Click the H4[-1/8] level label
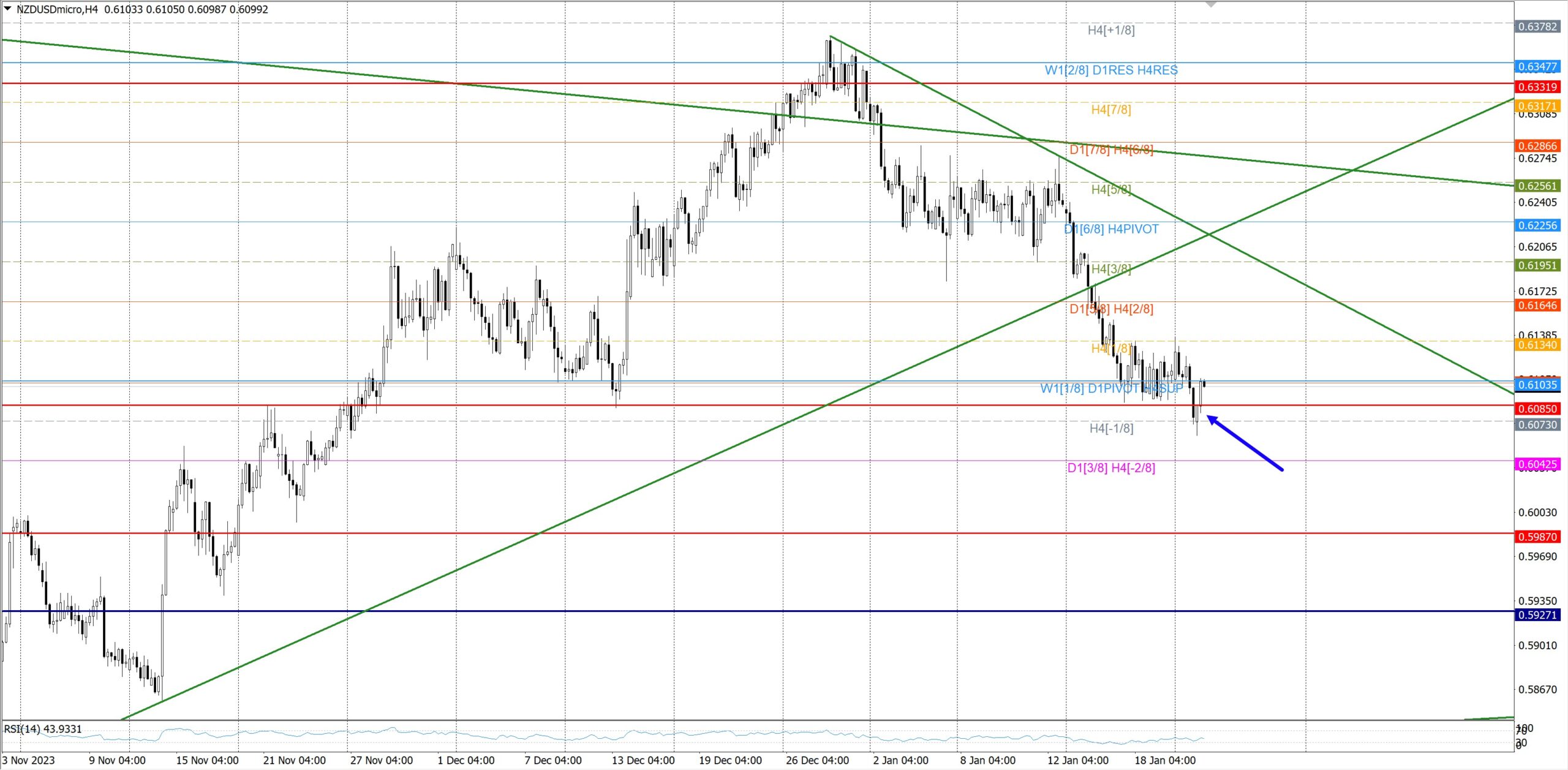This screenshot has height=770, width=1568. (1110, 428)
